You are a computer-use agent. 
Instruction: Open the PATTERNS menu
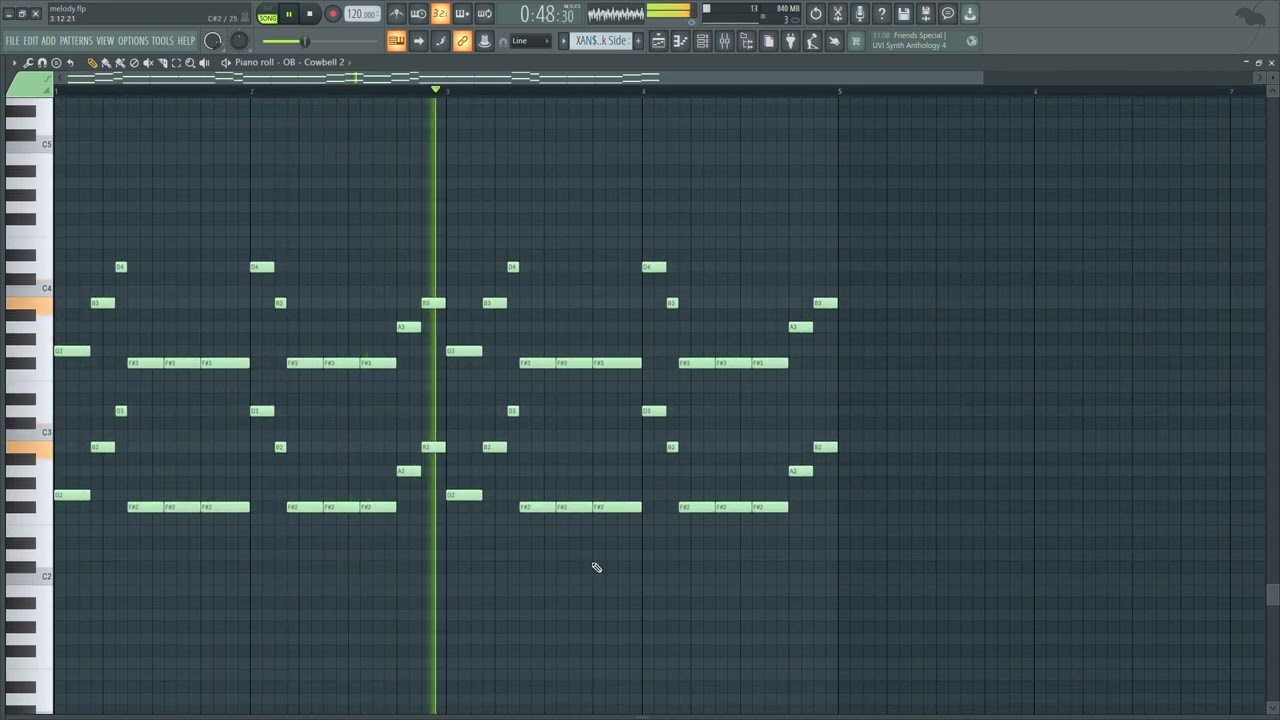tap(76, 41)
